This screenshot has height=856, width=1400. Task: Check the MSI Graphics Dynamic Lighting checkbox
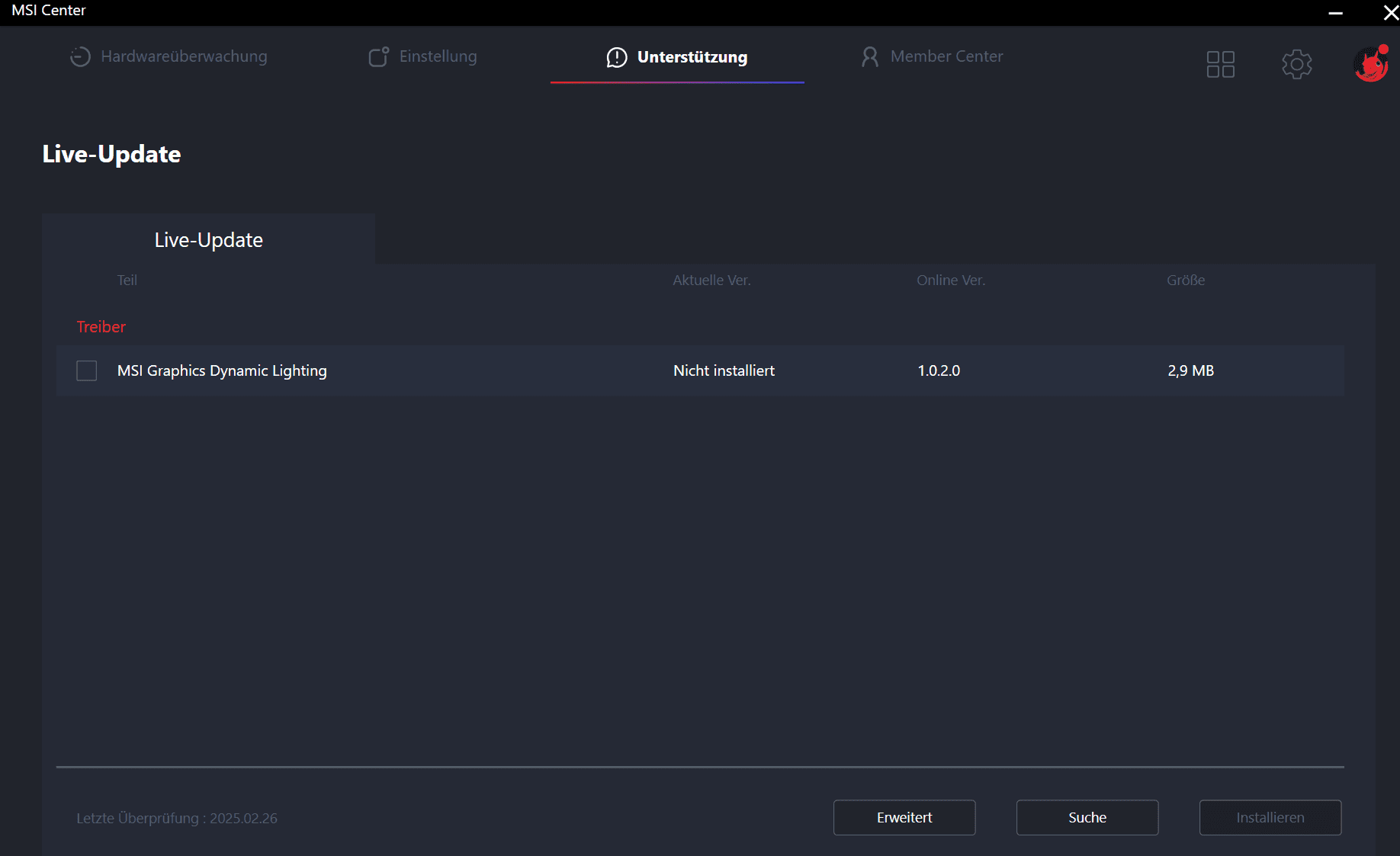(87, 370)
